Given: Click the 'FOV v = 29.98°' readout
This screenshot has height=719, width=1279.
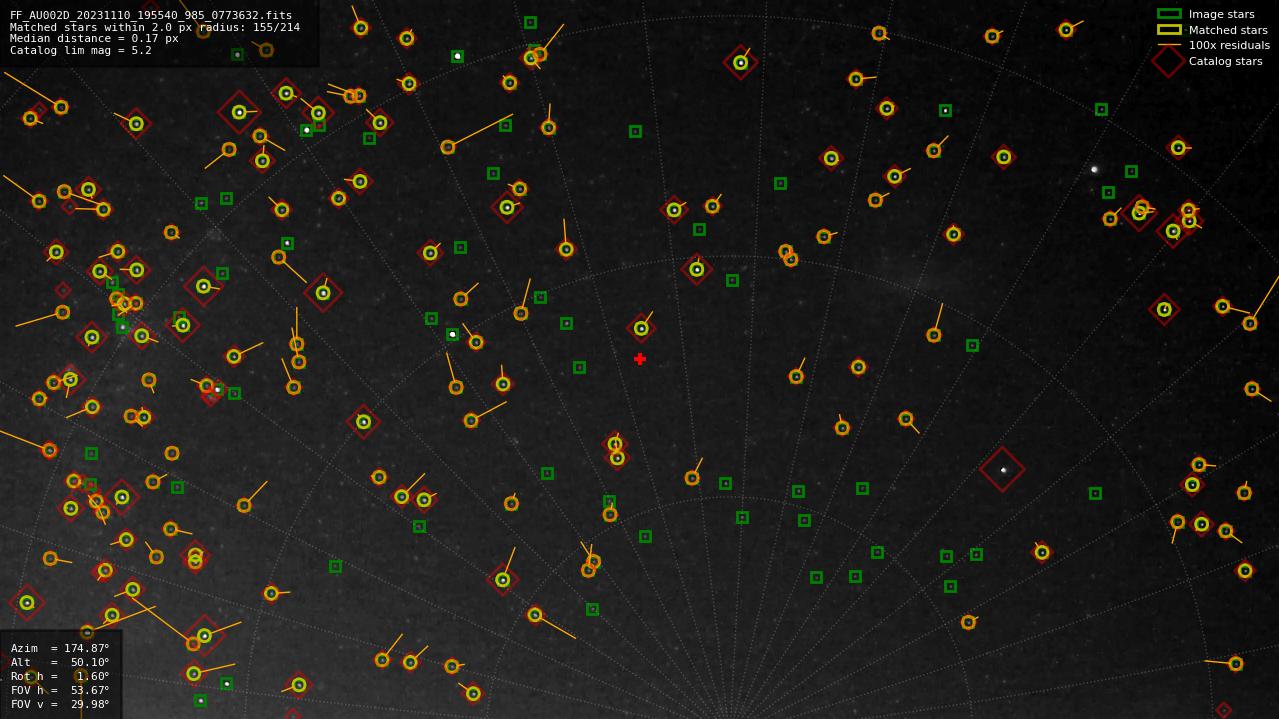Looking at the screenshot, I should (x=60, y=704).
